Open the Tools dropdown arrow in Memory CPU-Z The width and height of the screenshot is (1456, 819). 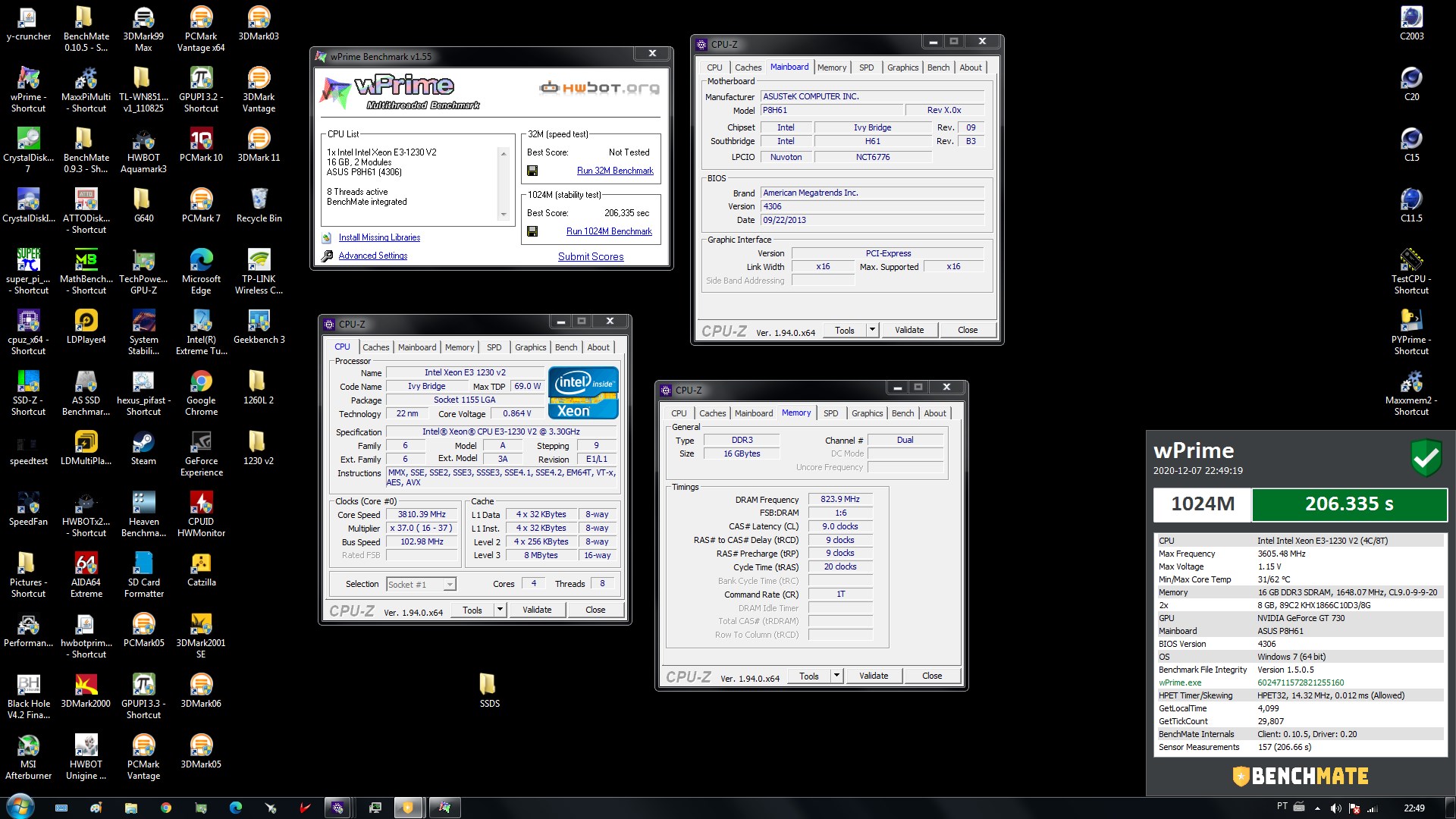pyautogui.click(x=836, y=676)
